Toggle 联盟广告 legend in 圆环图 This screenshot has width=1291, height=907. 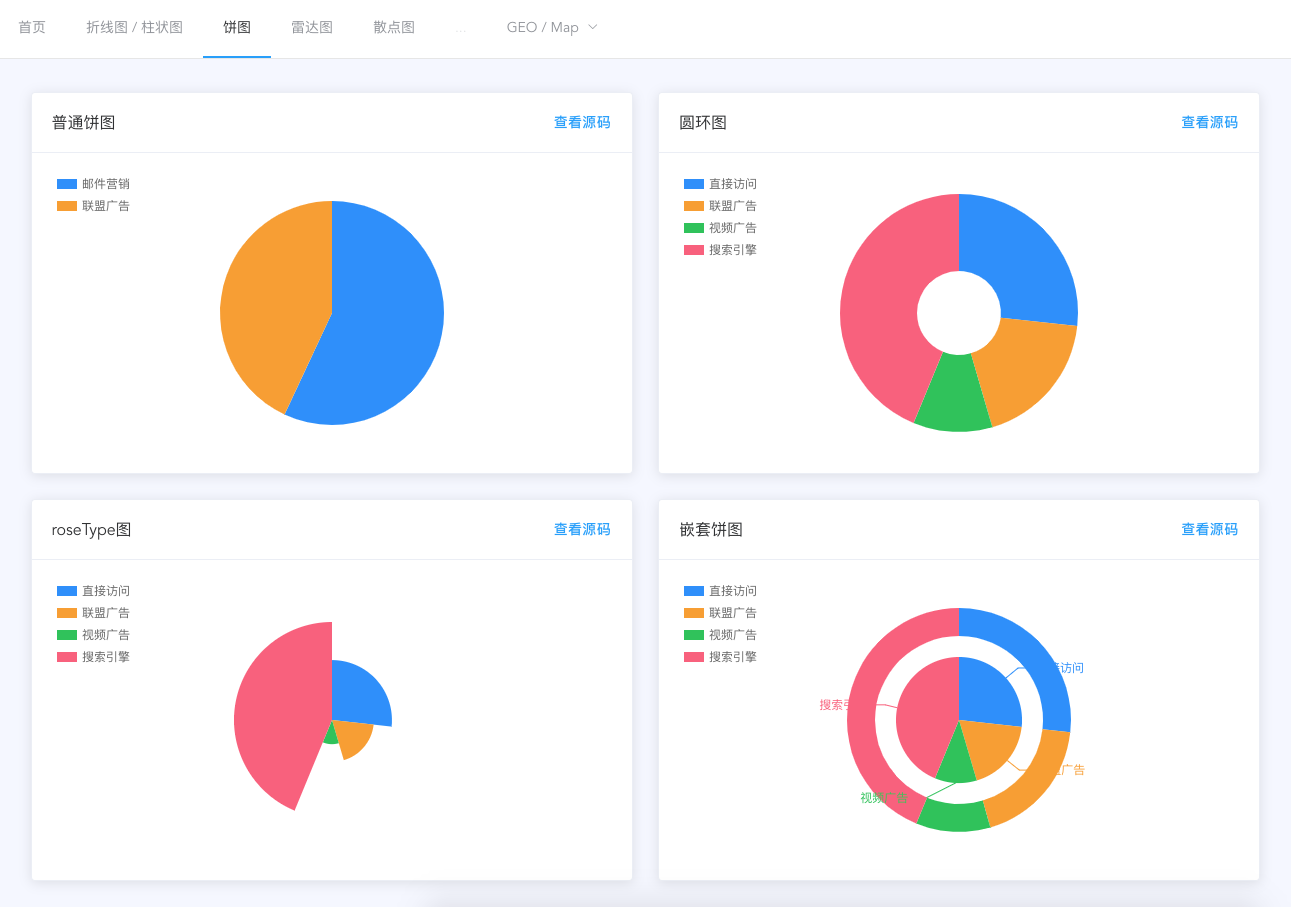(x=720, y=206)
